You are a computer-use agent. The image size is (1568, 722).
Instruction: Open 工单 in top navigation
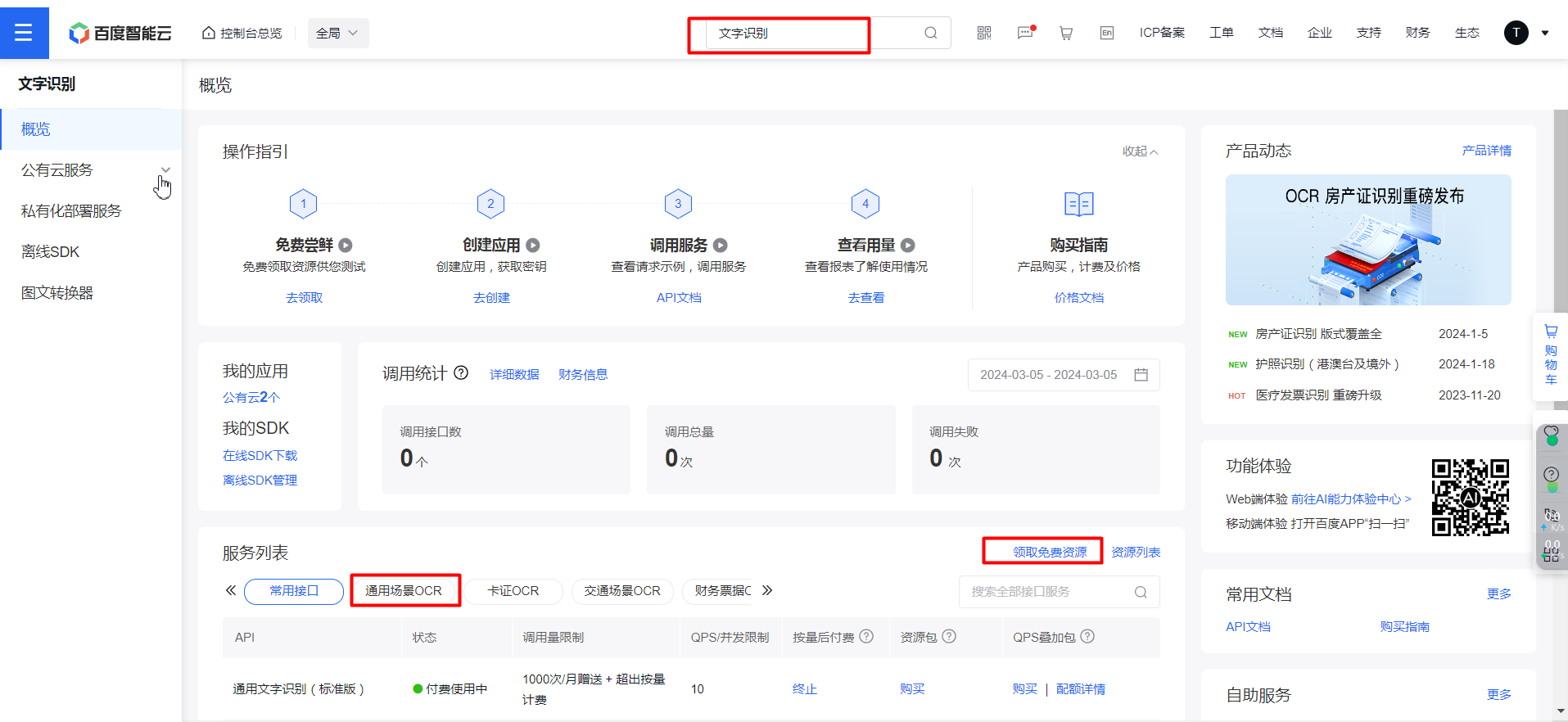(x=1222, y=33)
